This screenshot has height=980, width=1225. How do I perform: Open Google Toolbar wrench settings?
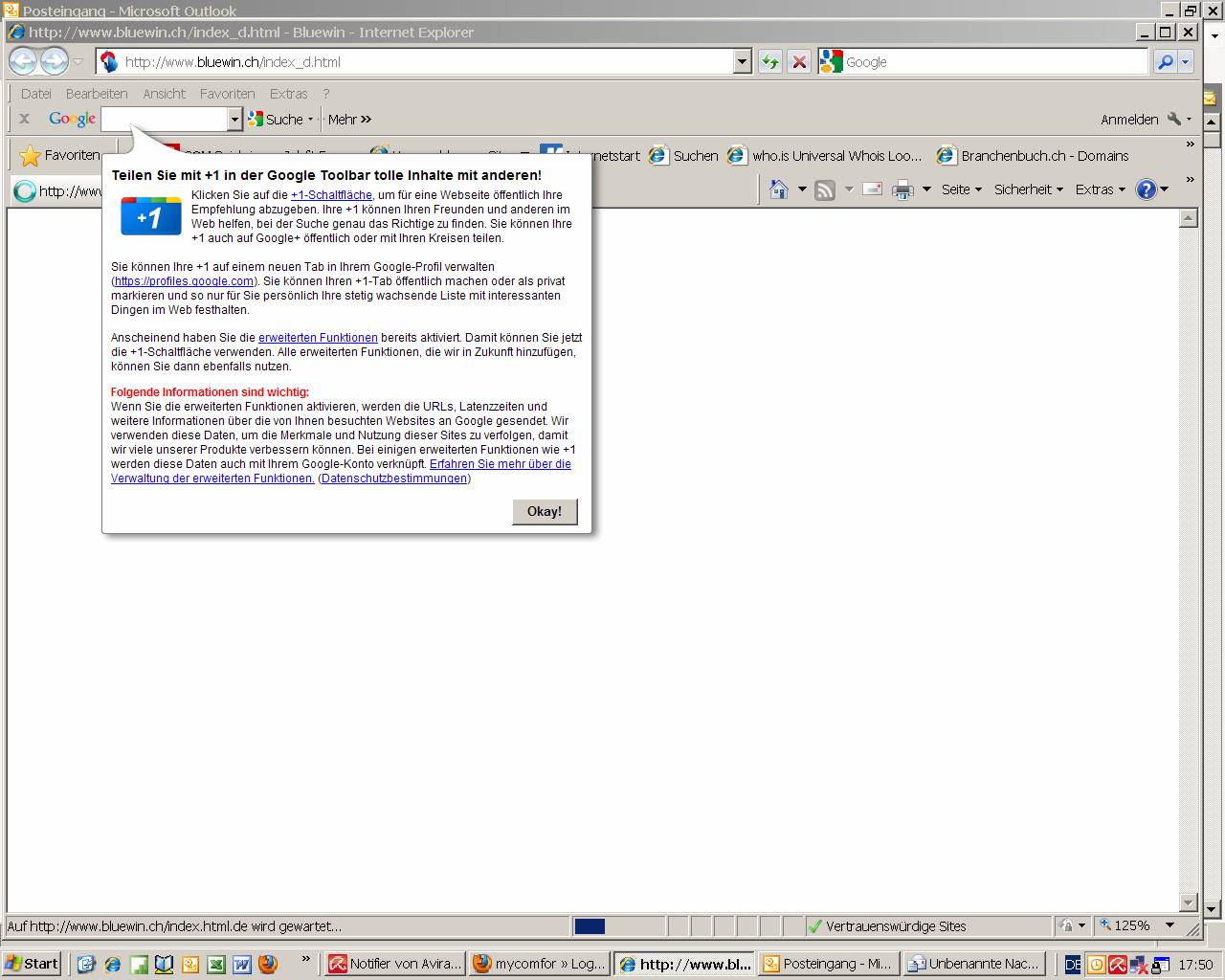point(1173,119)
